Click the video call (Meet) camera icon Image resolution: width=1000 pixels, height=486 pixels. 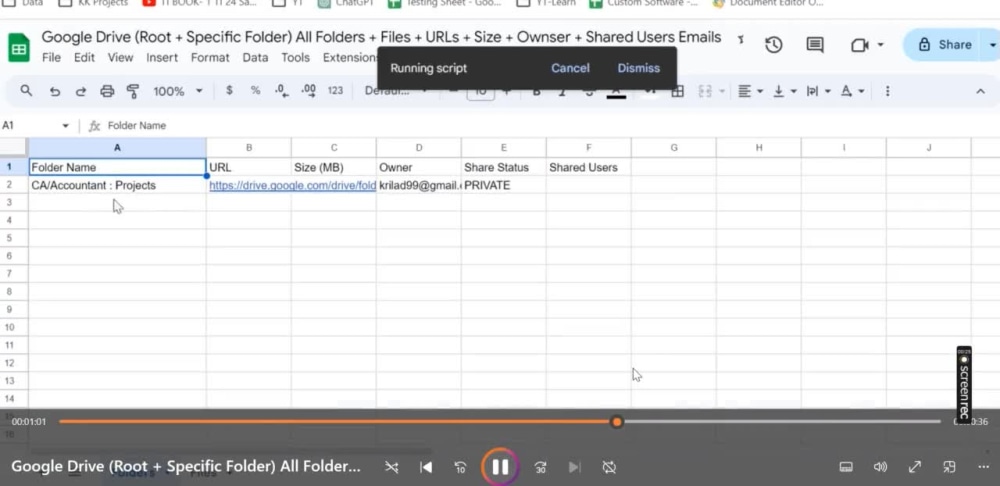click(x=860, y=45)
